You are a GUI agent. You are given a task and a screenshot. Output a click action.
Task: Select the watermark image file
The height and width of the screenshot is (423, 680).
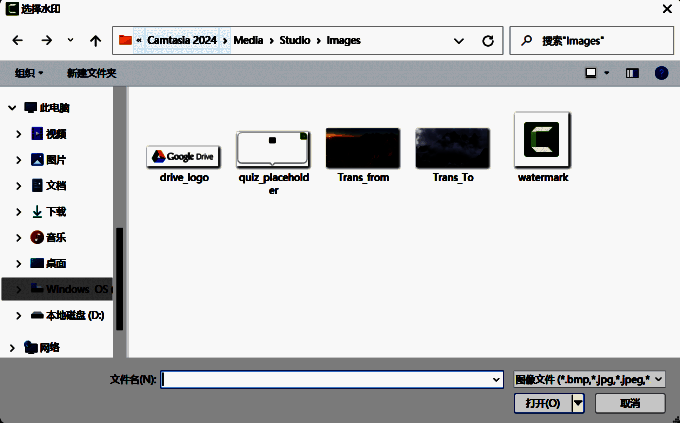(543, 146)
